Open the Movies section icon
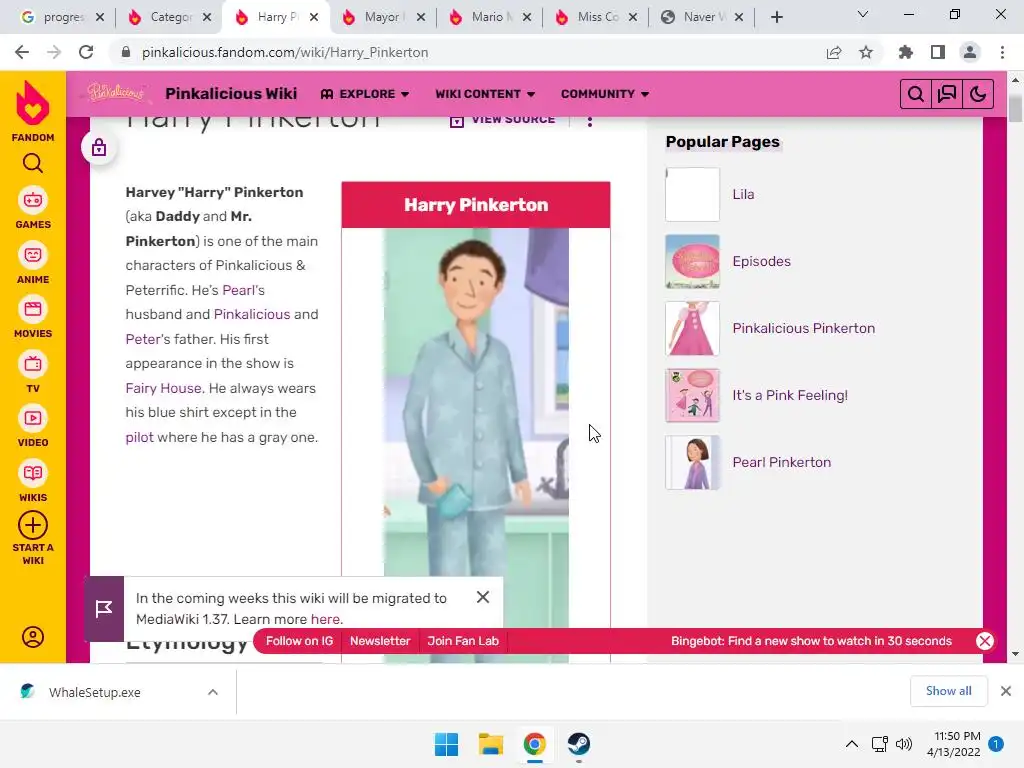Screen dimensions: 1024x768 click(x=33, y=309)
